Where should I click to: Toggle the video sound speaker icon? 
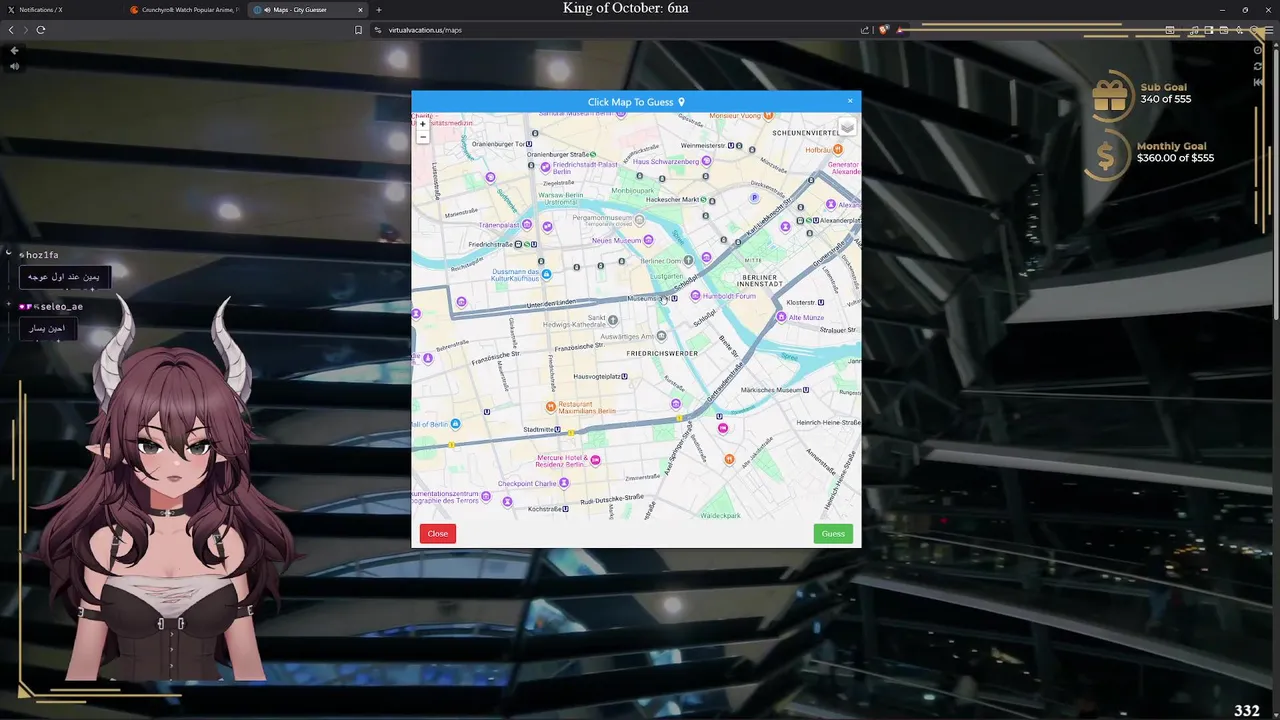pyautogui.click(x=14, y=66)
